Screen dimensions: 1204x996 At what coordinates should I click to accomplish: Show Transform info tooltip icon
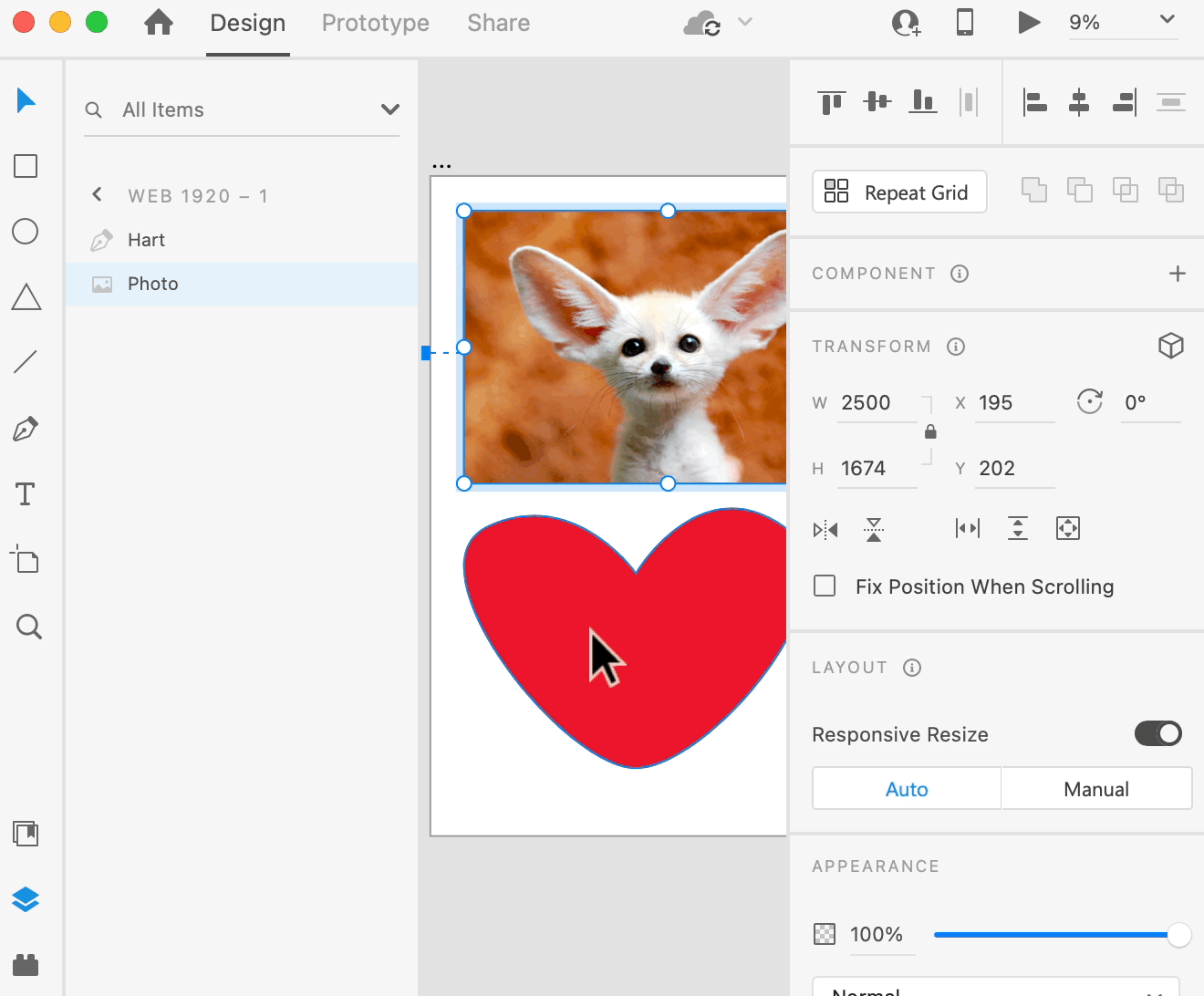pyautogui.click(x=956, y=347)
